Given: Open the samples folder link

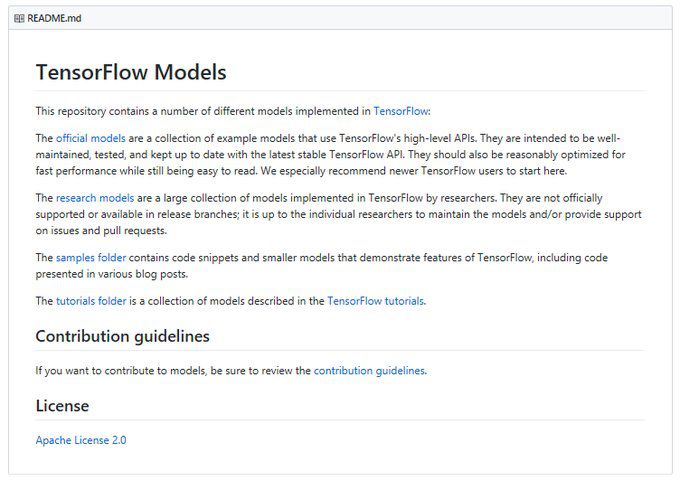Looking at the screenshot, I should click(91, 258).
